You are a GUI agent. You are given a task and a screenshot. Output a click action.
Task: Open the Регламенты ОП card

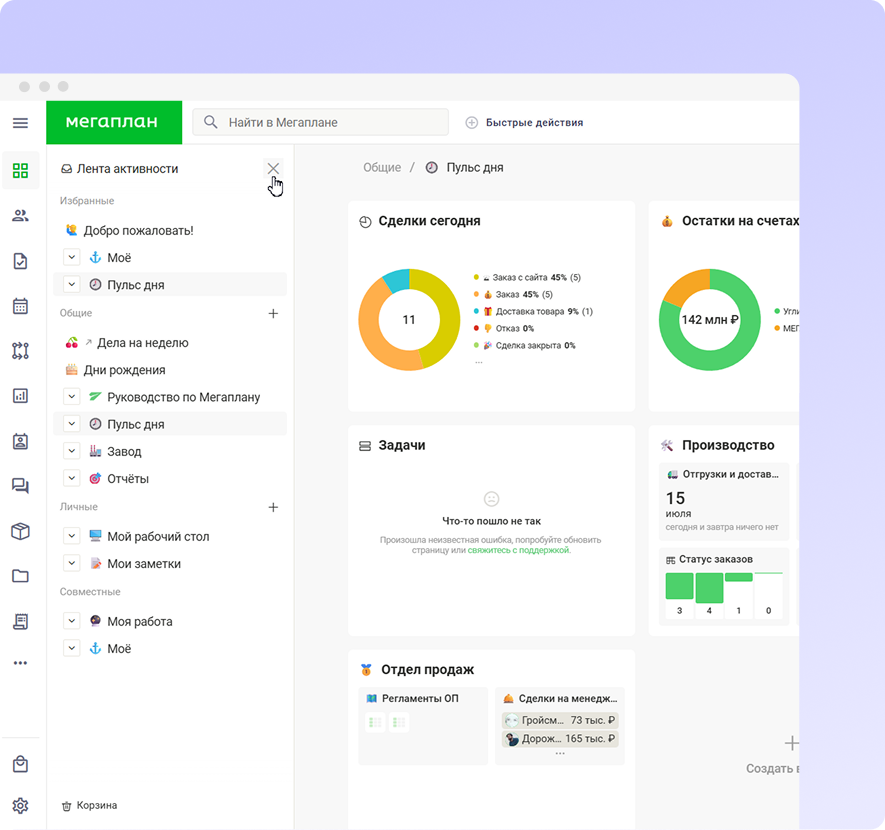(423, 726)
